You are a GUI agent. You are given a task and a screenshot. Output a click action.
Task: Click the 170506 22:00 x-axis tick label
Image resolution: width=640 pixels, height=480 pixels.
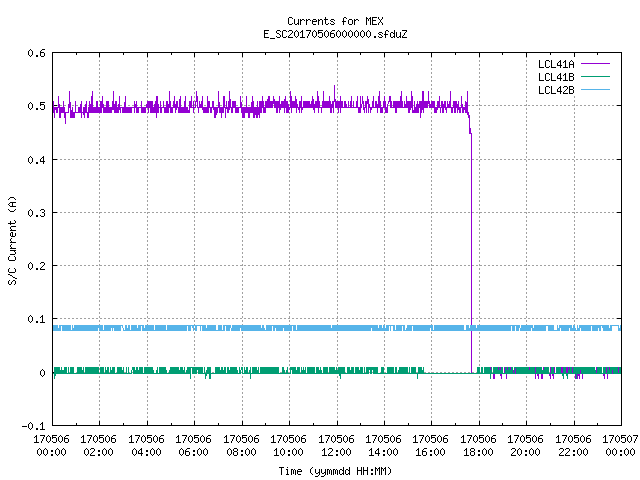click(573, 446)
